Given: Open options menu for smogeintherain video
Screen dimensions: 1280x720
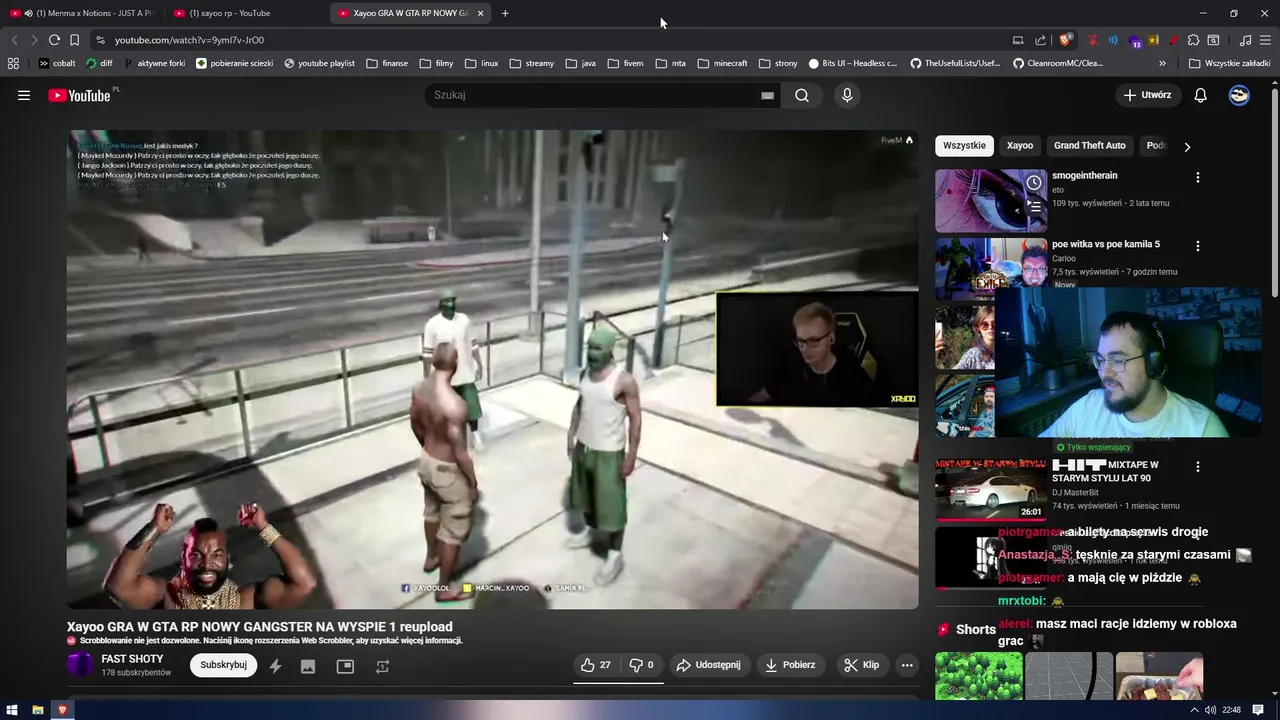Looking at the screenshot, I should pos(1197,177).
